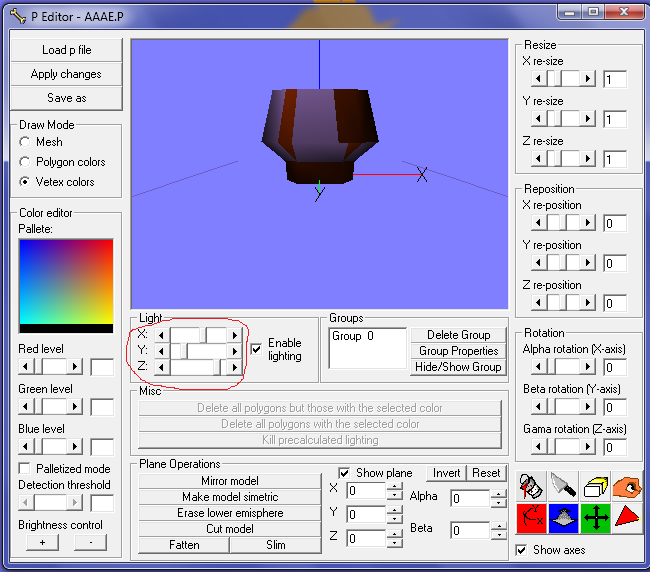The image size is (650, 572).
Task: Toggle Show plane checkbox
Action: [x=344, y=473]
